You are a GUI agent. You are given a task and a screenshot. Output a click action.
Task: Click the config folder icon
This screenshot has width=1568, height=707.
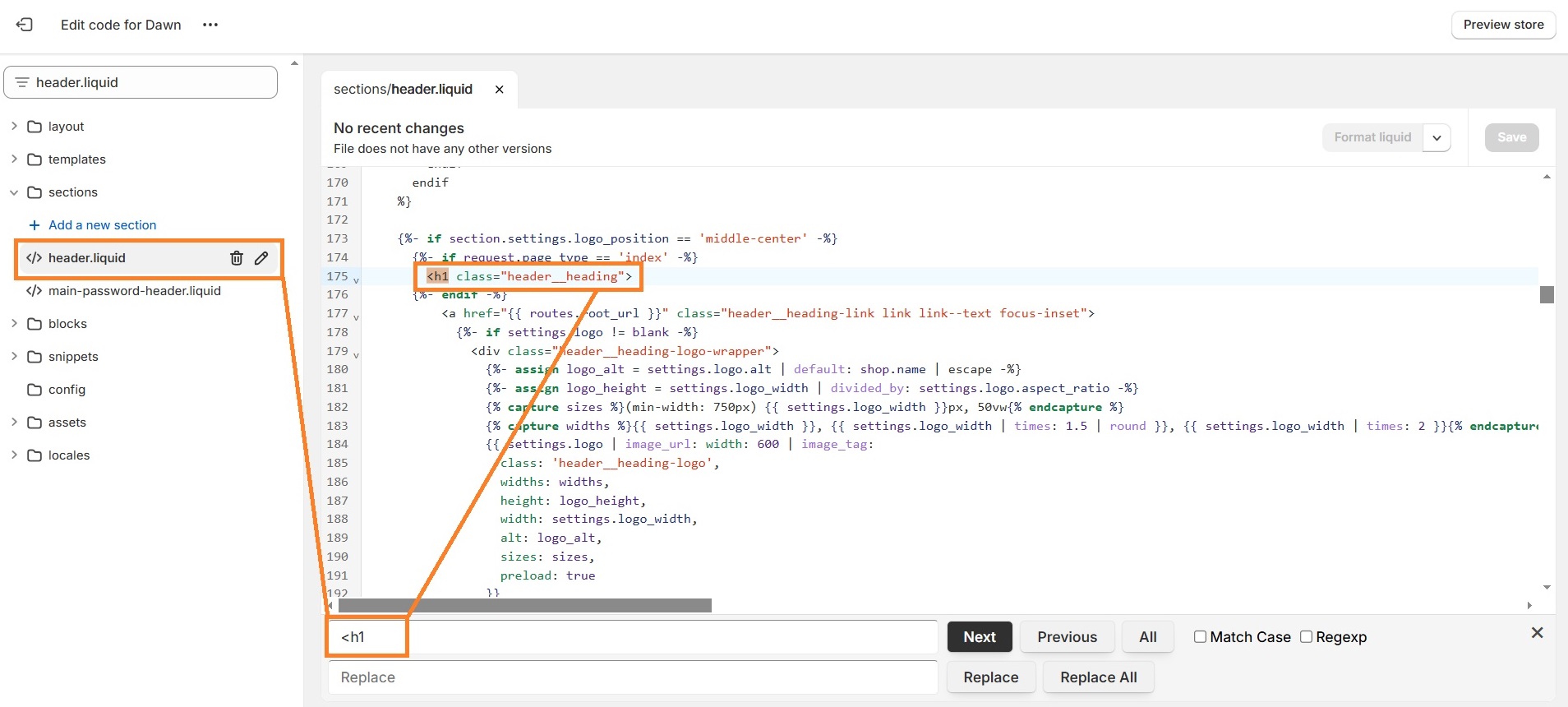35,390
